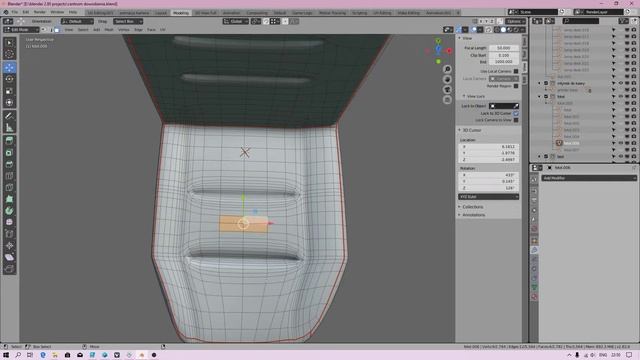Switch perspective/orthographic grid gizmo
This screenshot has height=360, width=640.
[x=447, y=100]
